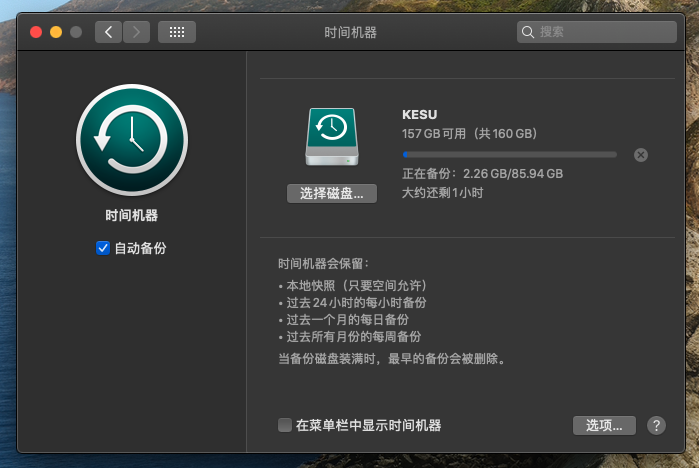The image size is (699, 468).
Task: Click the backup progress bar
Action: pyautogui.click(x=509, y=154)
